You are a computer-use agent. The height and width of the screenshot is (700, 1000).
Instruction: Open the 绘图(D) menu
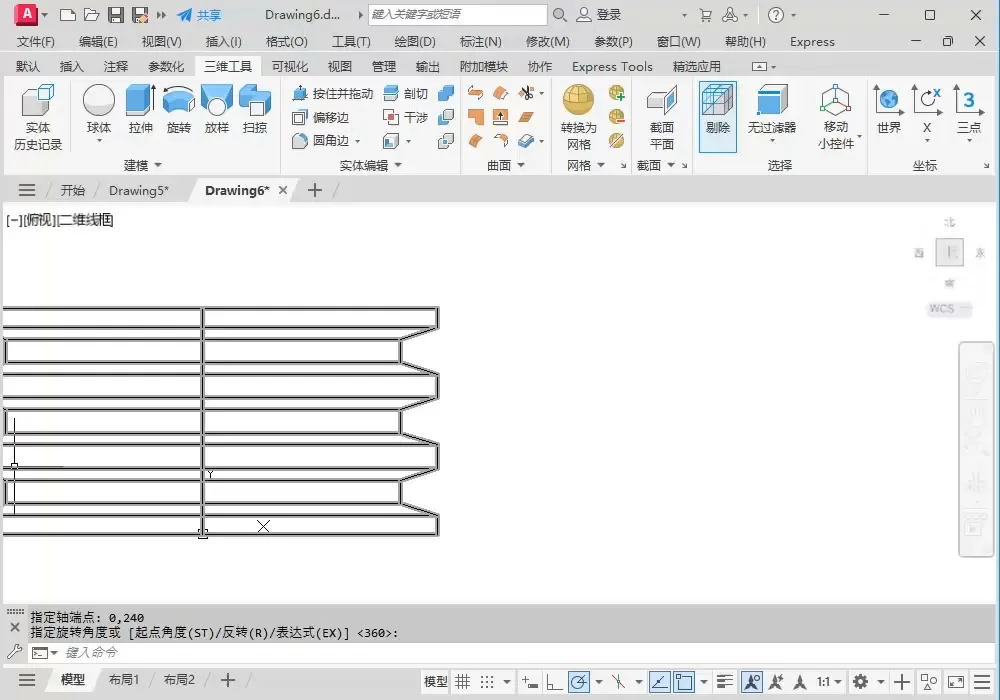(415, 41)
